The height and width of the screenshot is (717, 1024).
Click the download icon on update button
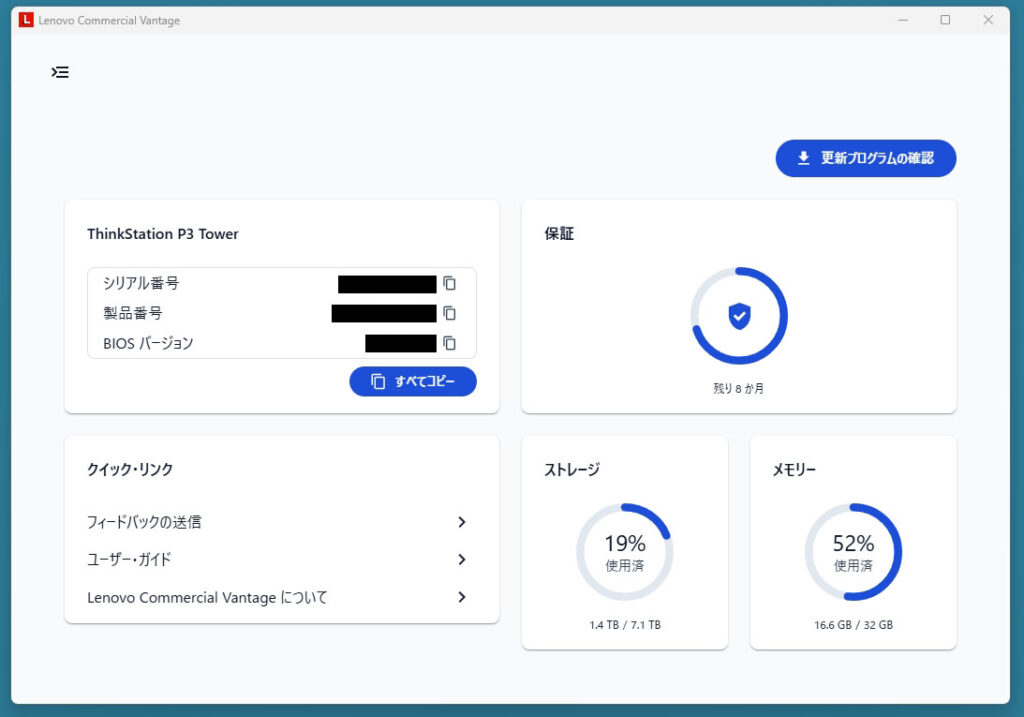tap(803, 158)
